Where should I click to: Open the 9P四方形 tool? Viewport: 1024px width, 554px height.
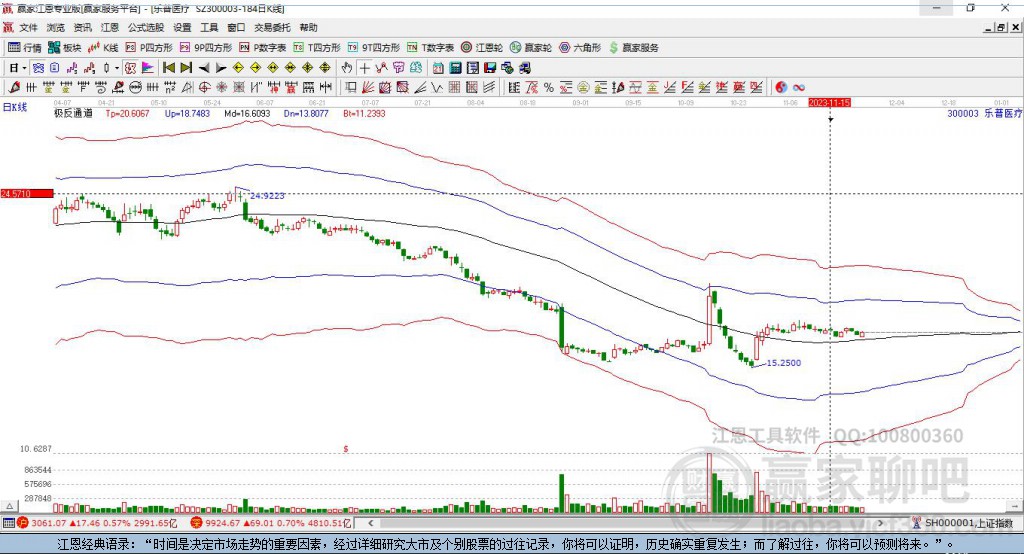pyautogui.click(x=206, y=48)
